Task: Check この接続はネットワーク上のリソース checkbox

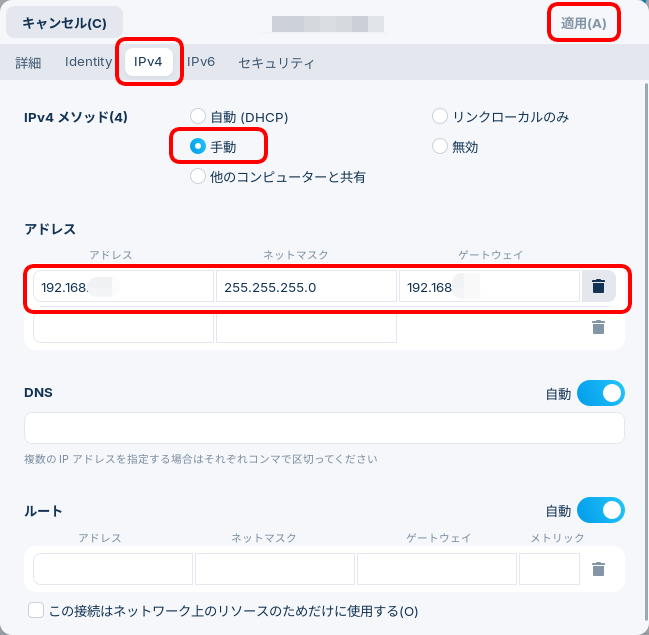Action: pos(36,610)
